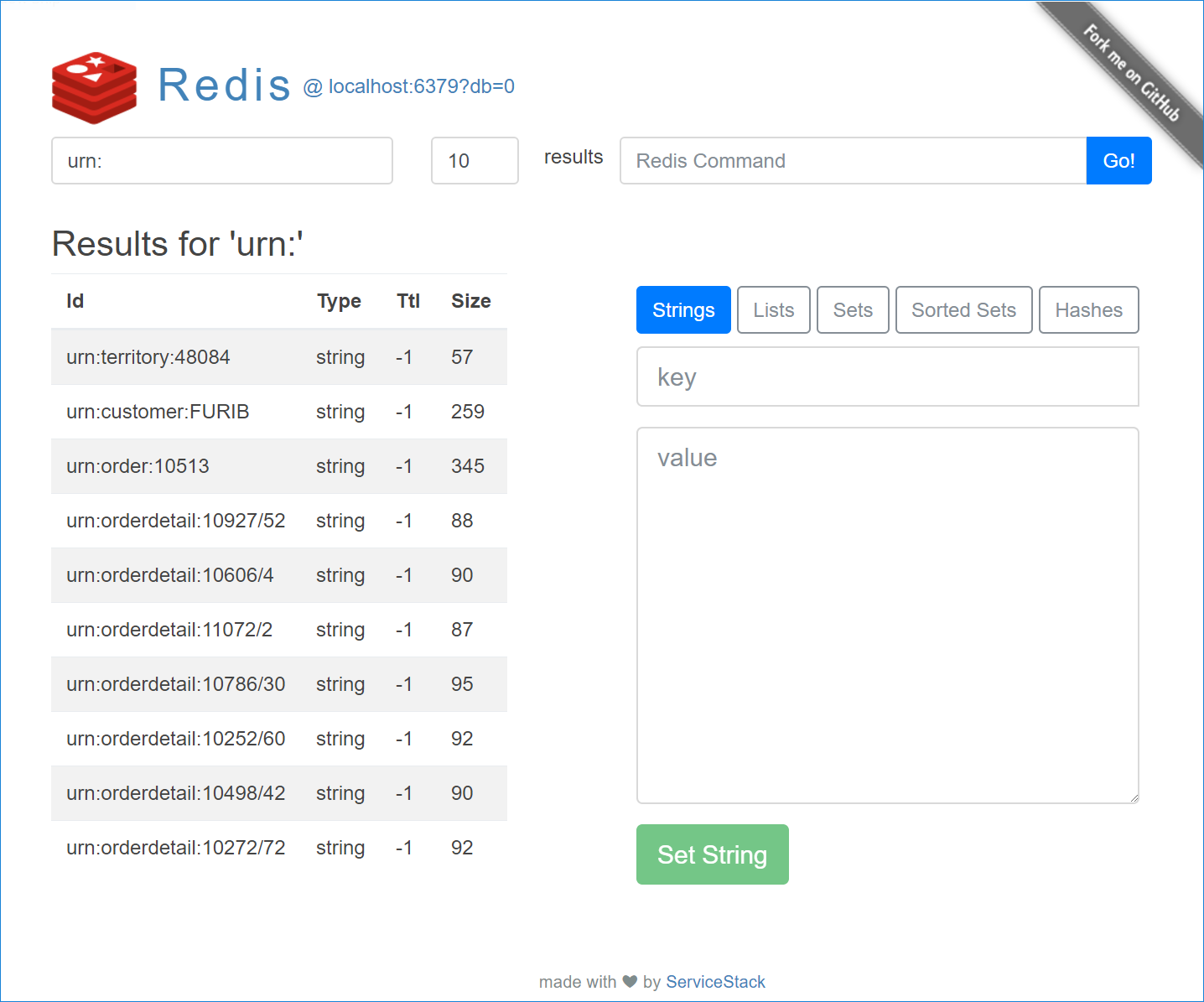The width and height of the screenshot is (1204, 1002).
Task: Open key urn:orderdetail:10272/72
Action: click(x=176, y=848)
